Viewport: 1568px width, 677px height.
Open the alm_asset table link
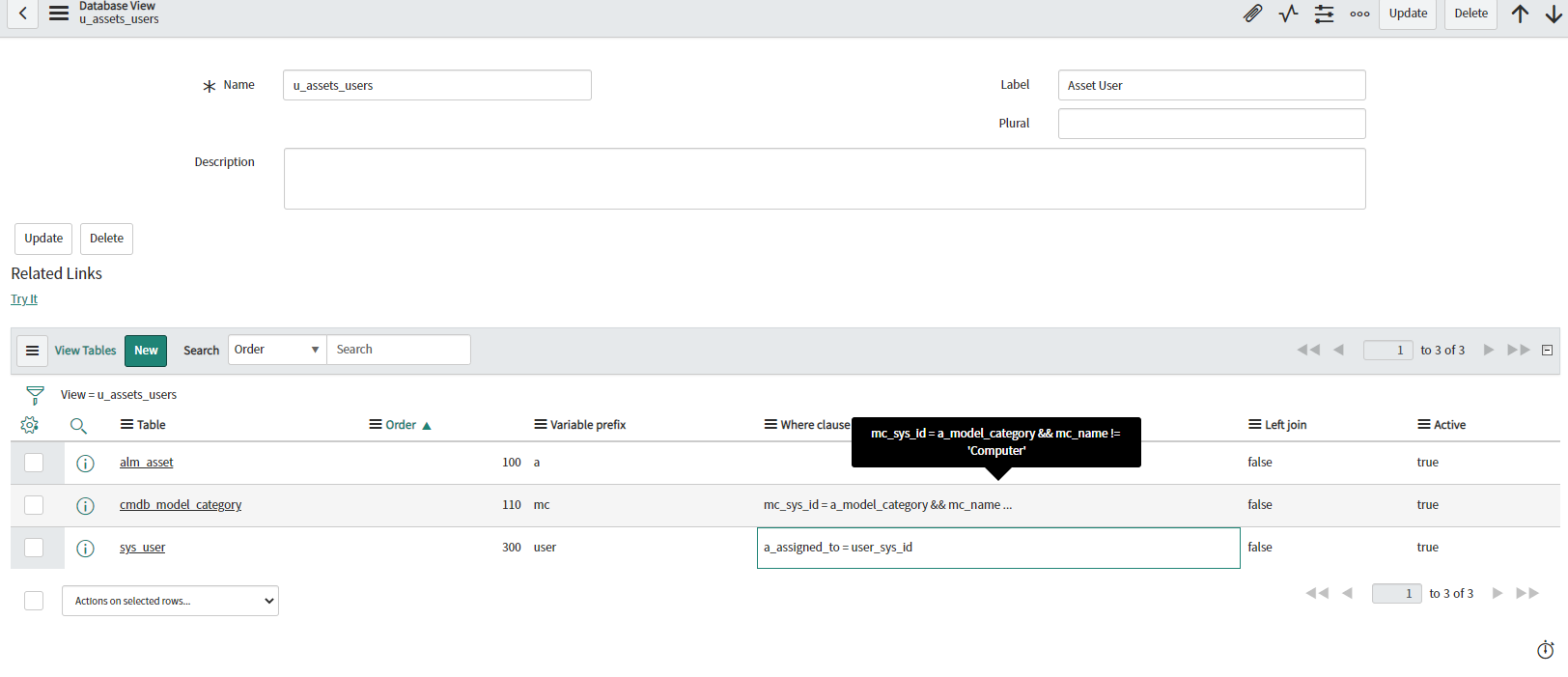(x=147, y=463)
